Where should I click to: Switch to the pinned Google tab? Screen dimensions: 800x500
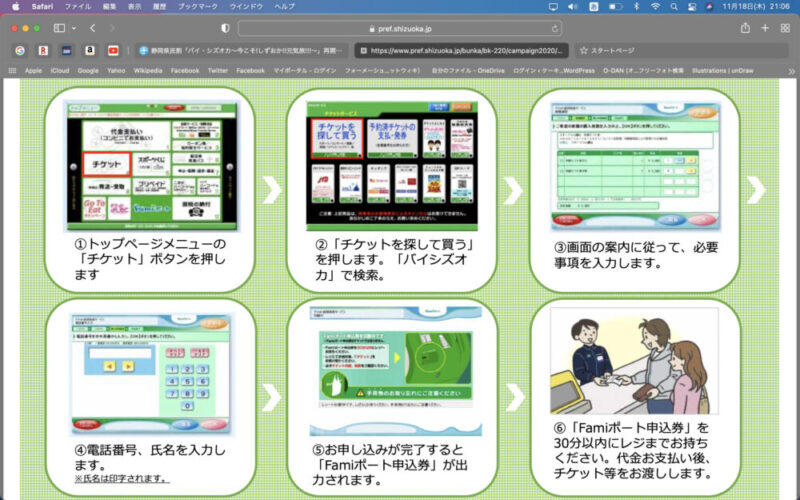(x=20, y=51)
